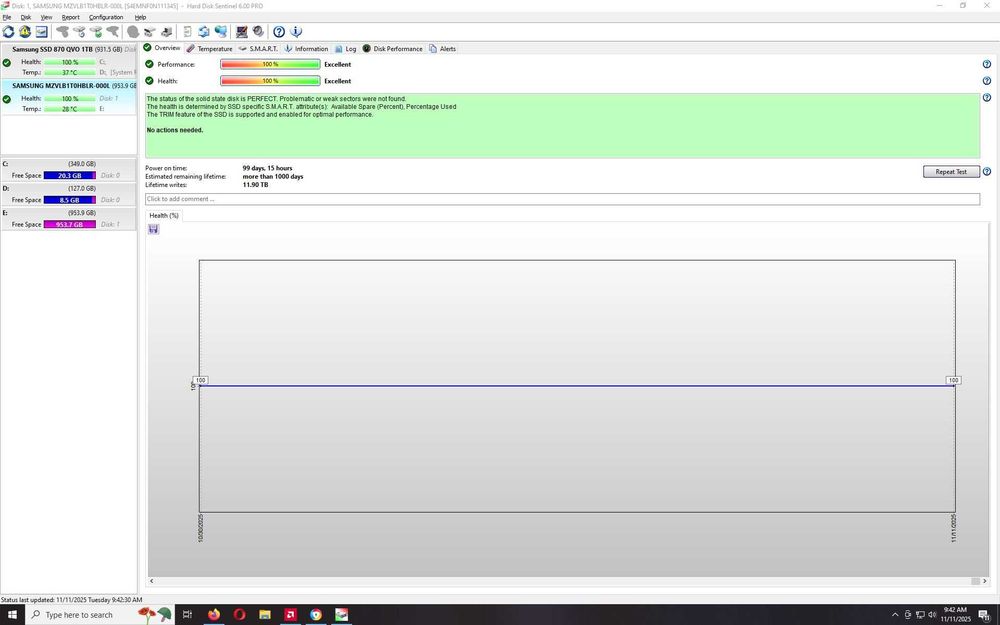Switch to the Disk Performance tab

click(392, 48)
